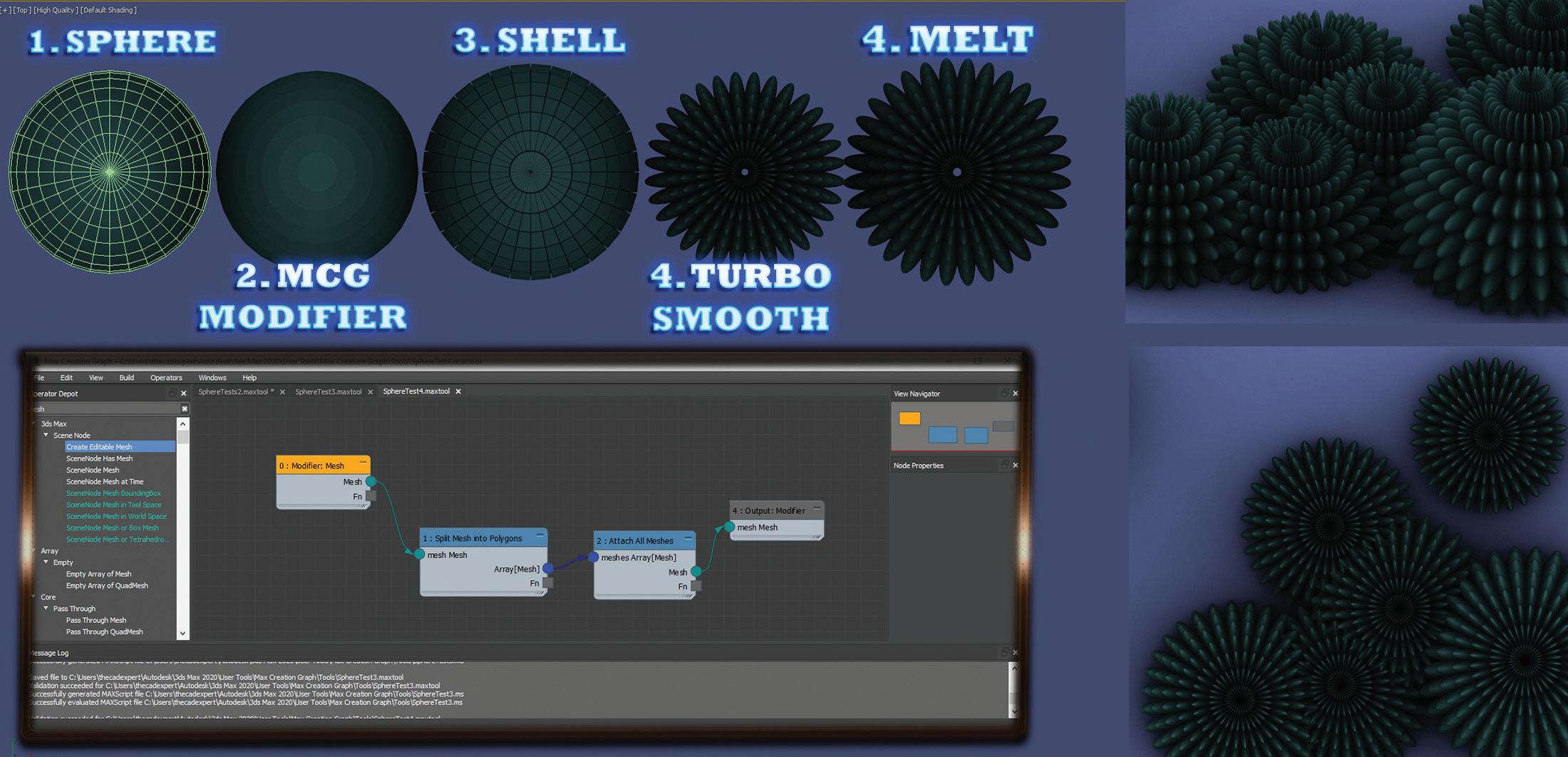The width and height of the screenshot is (1568, 757).
Task: Open the Help menu
Action: tap(249, 378)
